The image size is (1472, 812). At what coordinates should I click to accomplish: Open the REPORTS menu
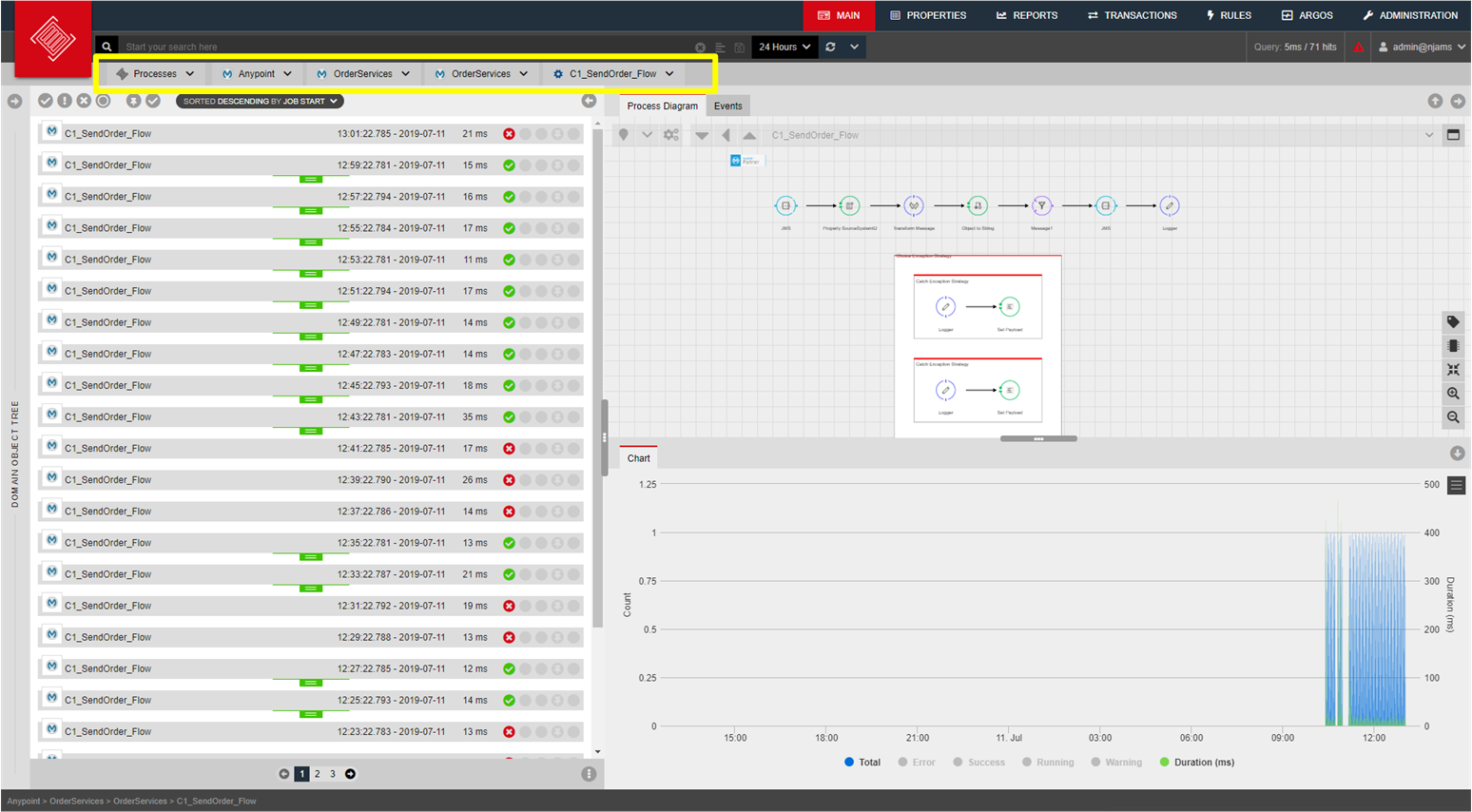point(1027,15)
